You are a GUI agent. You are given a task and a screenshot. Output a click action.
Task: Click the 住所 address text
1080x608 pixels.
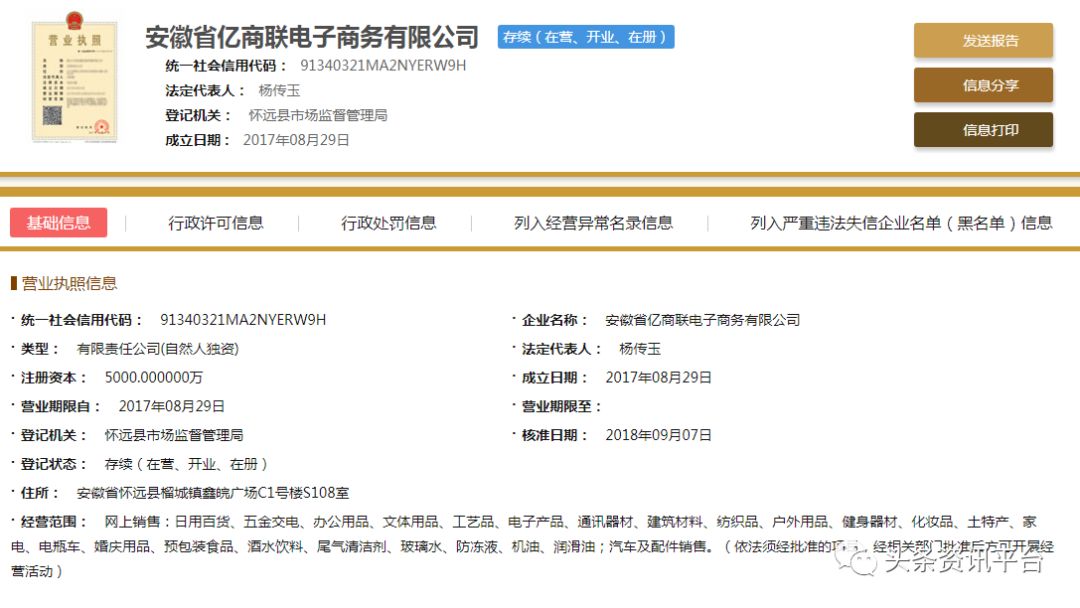[212, 493]
